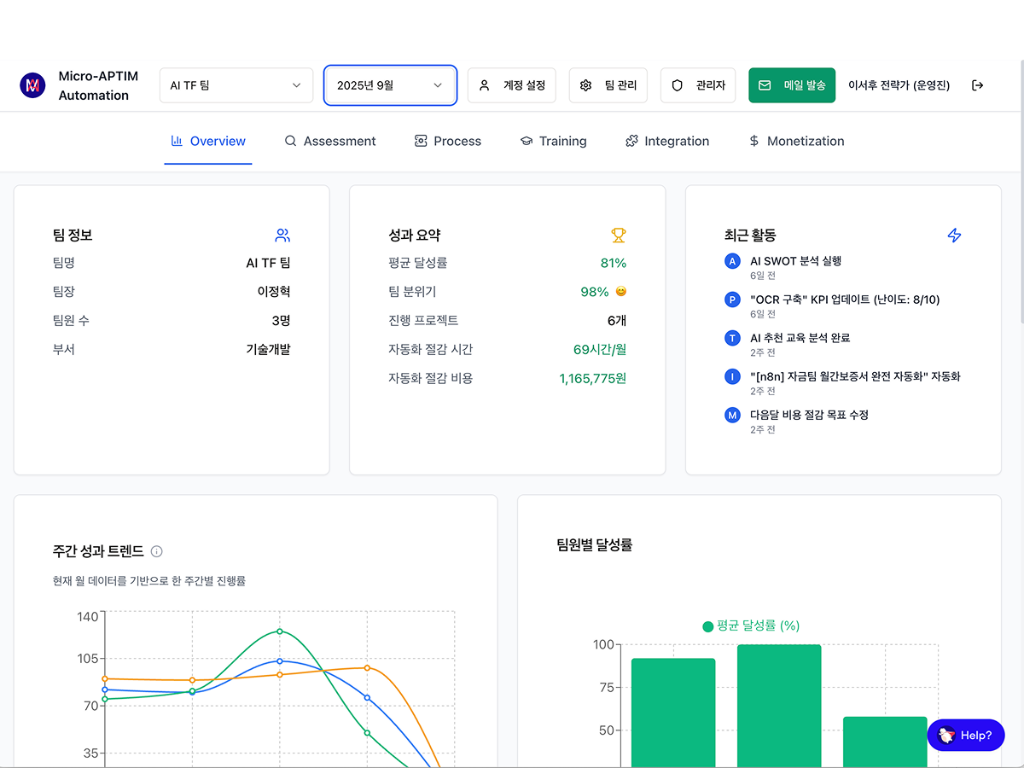Click the Micro-APTIM logo icon
Screen dimensions: 1024x768
(x=32, y=86)
